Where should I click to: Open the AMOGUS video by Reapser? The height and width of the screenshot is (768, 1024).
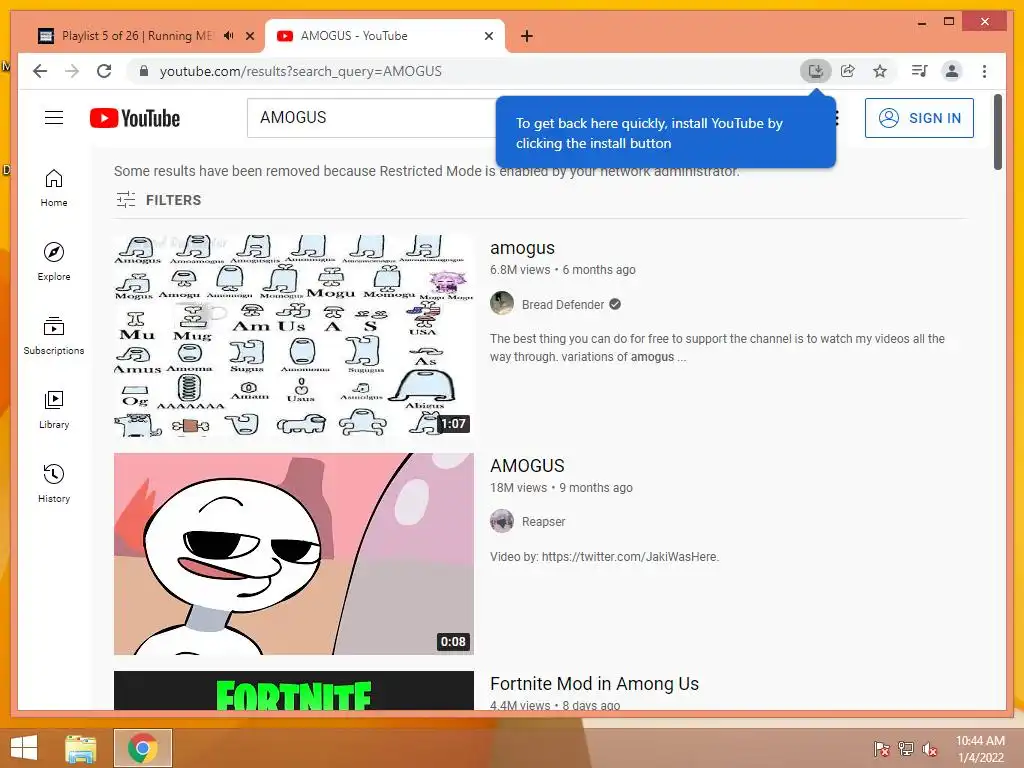pyautogui.click(x=527, y=466)
